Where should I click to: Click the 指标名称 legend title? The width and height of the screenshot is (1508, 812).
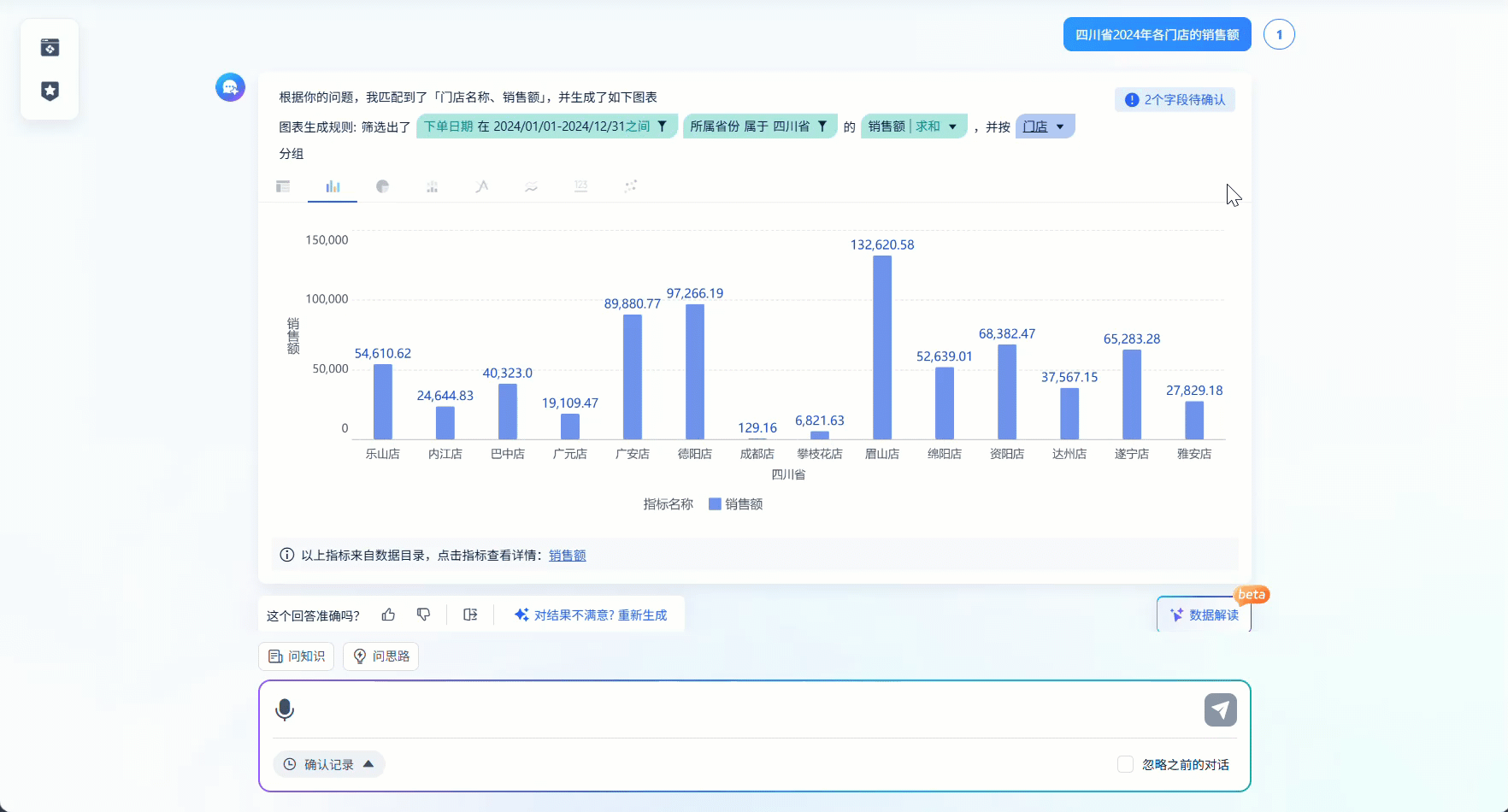[669, 504]
